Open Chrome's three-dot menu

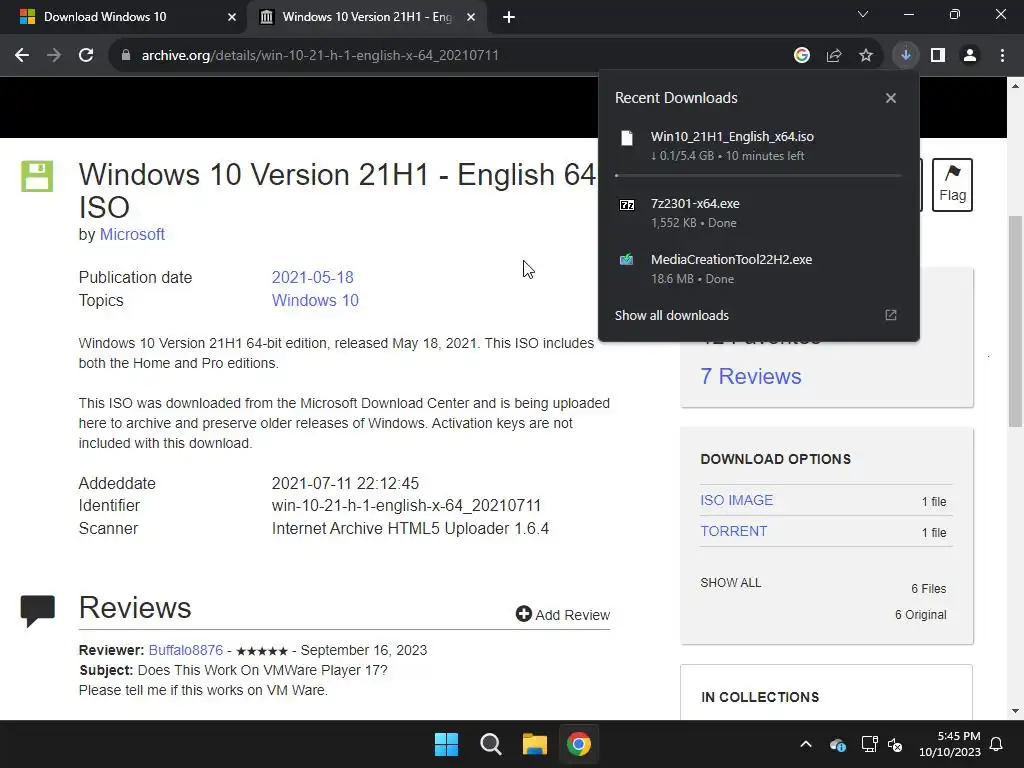coord(1002,56)
